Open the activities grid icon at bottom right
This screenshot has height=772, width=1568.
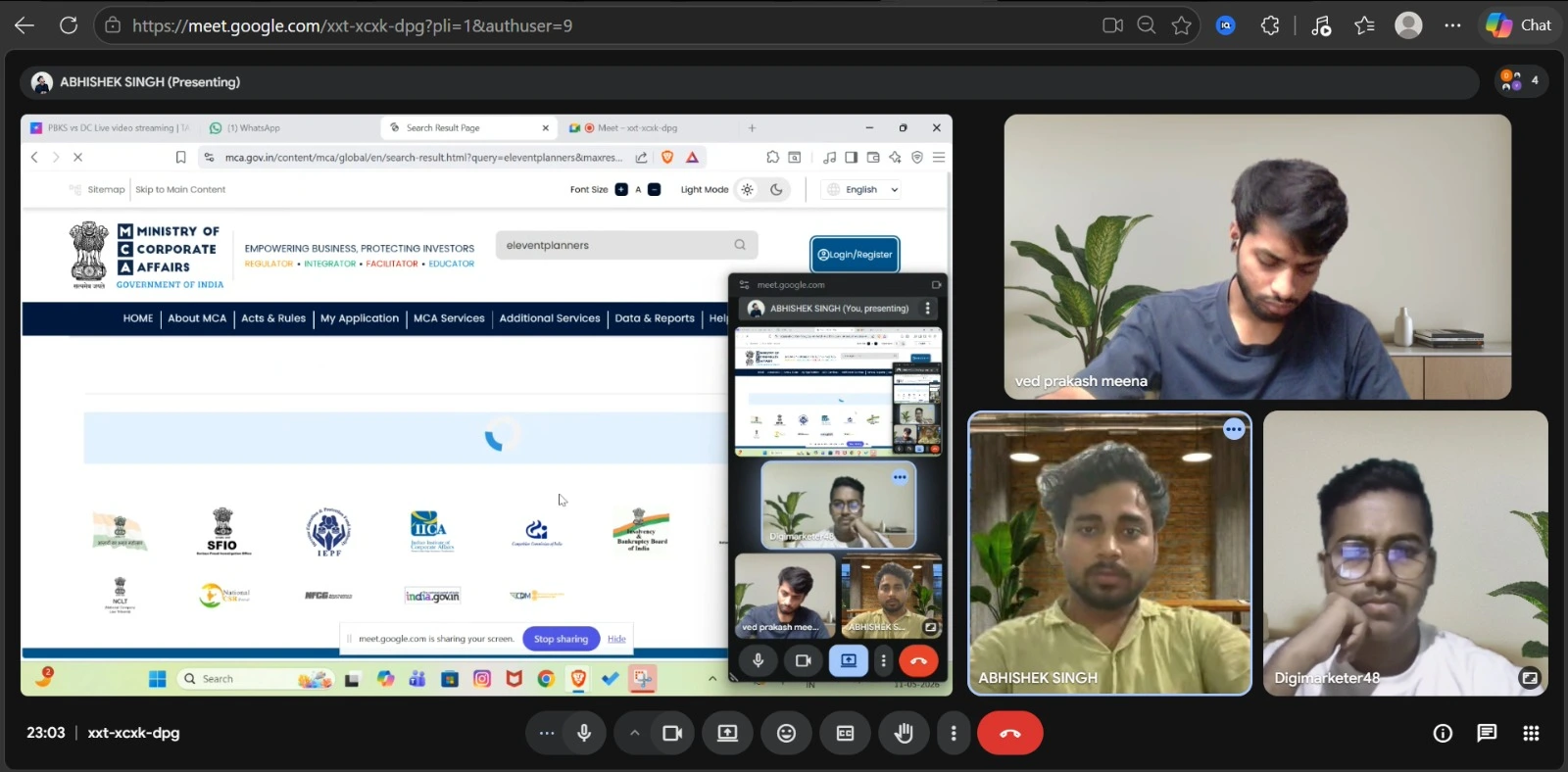[x=1531, y=733]
